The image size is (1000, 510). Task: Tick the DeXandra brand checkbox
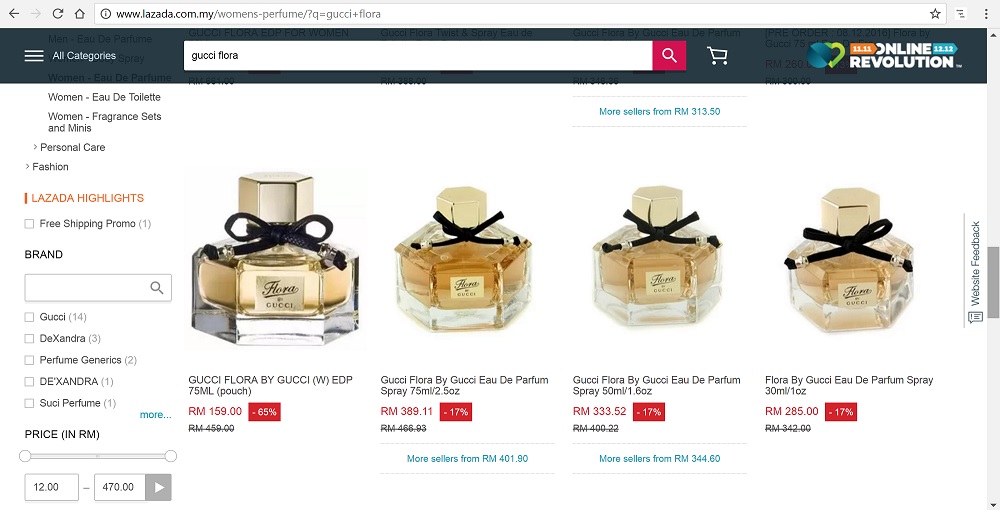(x=29, y=339)
